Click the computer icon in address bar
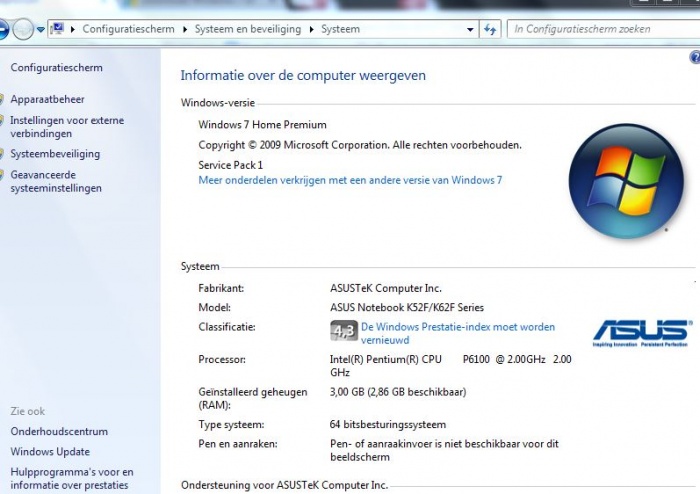700x494 pixels. coord(57,29)
